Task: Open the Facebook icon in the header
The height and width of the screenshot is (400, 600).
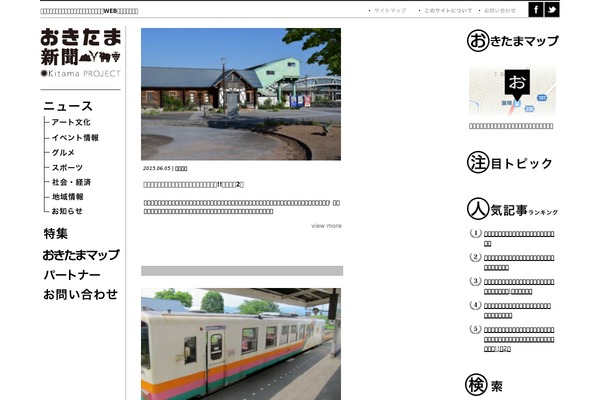Action: (536, 10)
